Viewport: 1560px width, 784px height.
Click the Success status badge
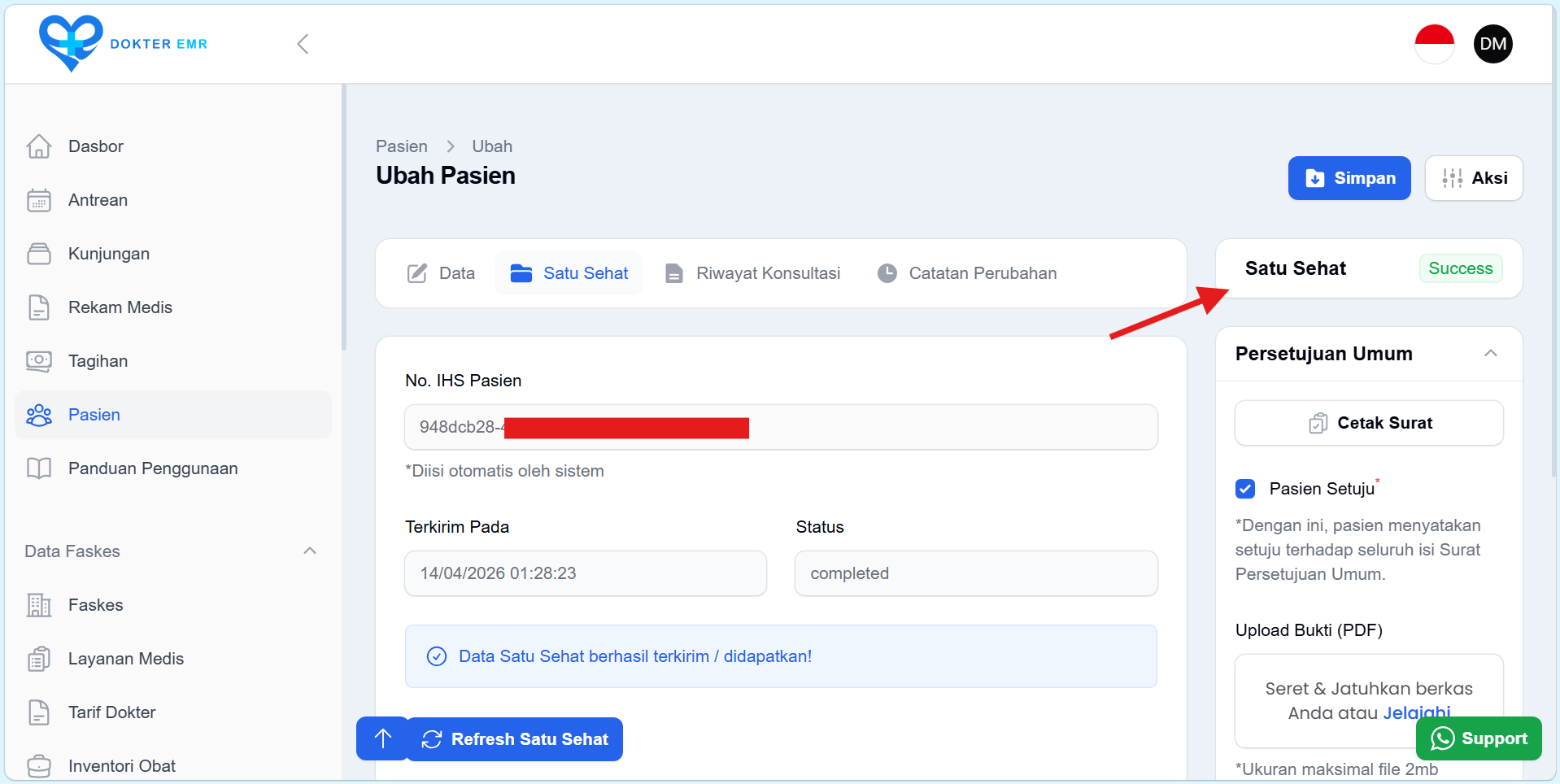(x=1461, y=268)
